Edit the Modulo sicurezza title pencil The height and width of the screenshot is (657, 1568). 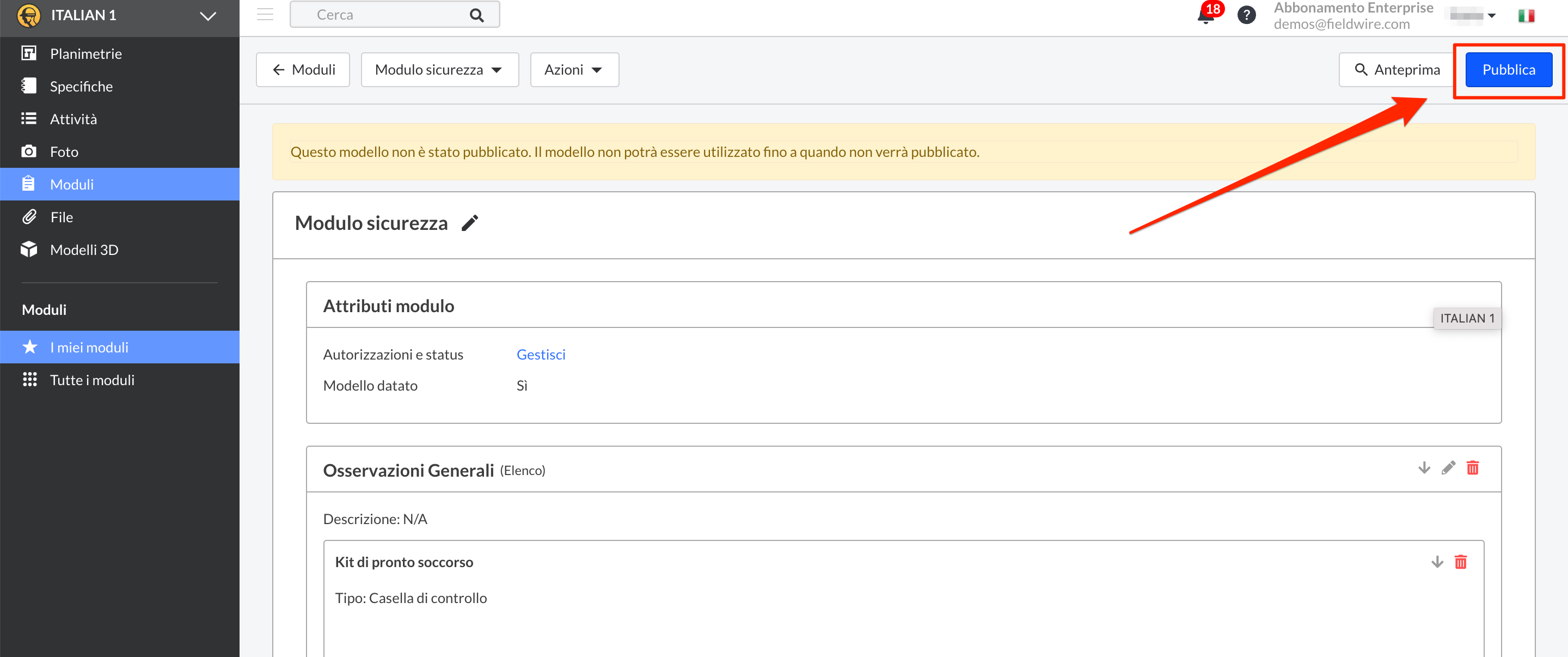point(469,223)
